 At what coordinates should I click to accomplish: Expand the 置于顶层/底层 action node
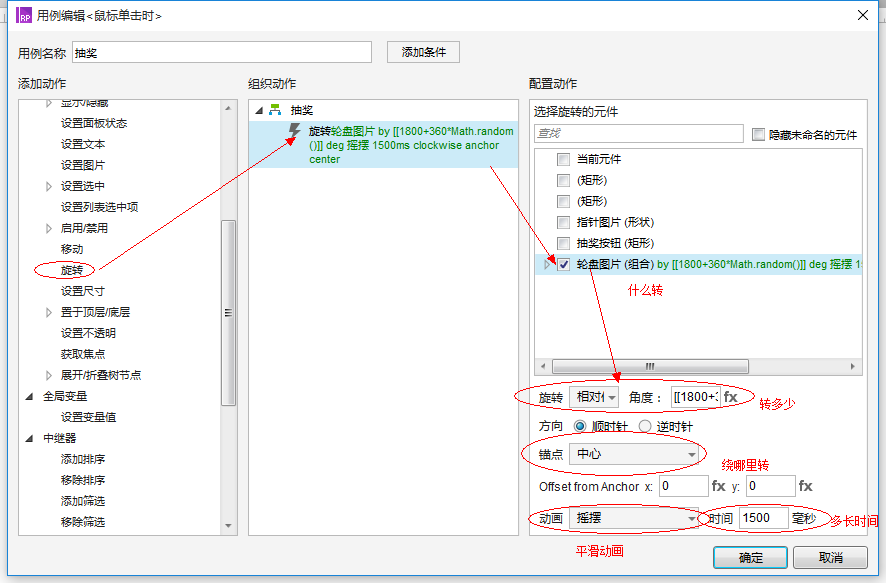(x=49, y=312)
